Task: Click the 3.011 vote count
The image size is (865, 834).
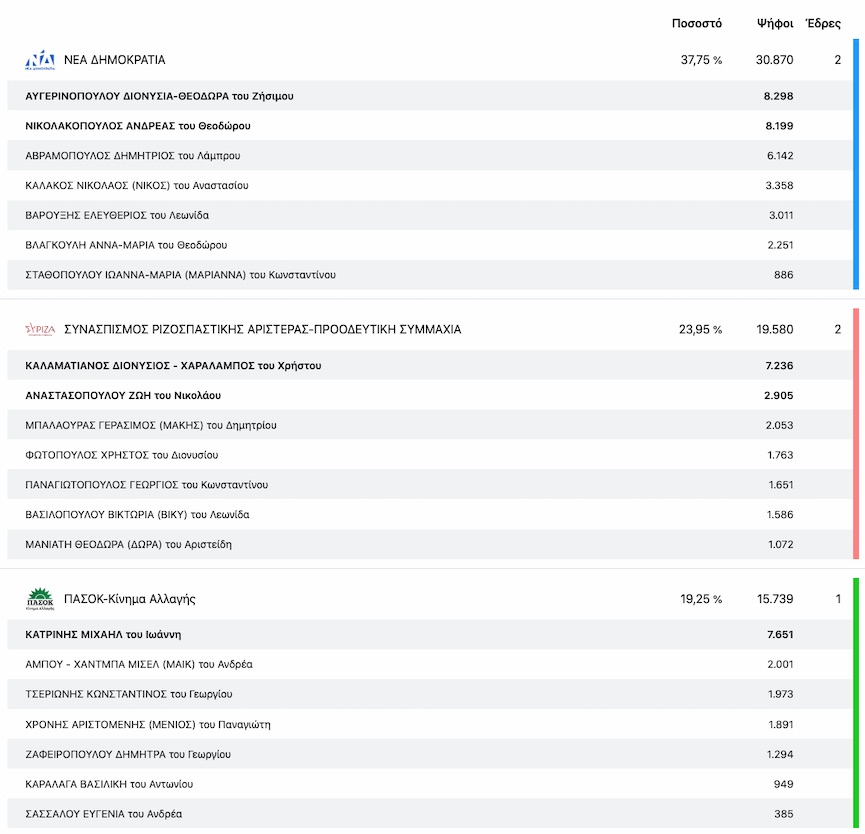Action: click(781, 215)
